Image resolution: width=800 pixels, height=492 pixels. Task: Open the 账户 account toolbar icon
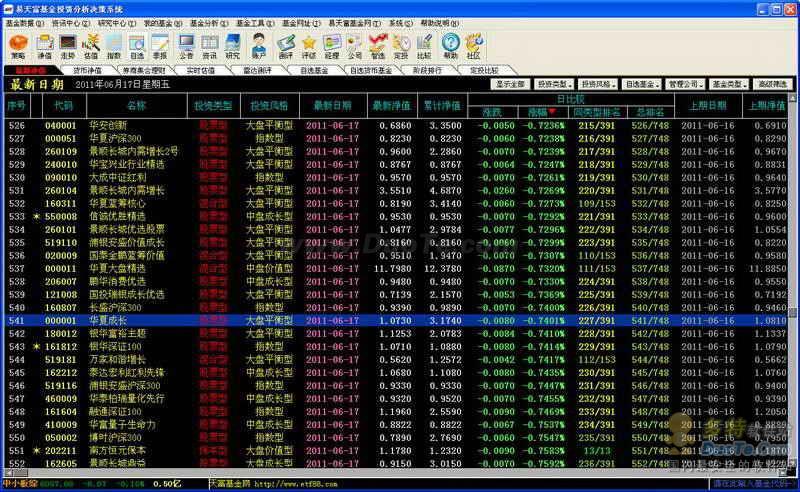pos(259,46)
